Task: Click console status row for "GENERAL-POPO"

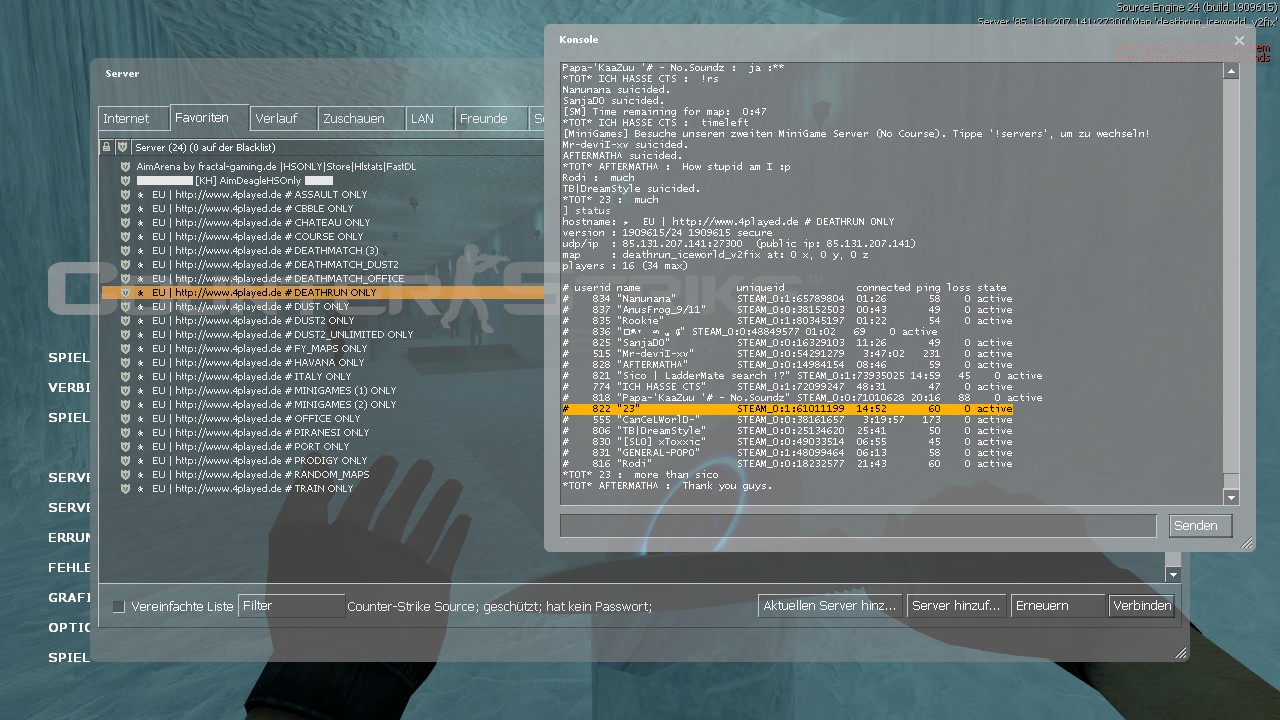Action: 787,453
